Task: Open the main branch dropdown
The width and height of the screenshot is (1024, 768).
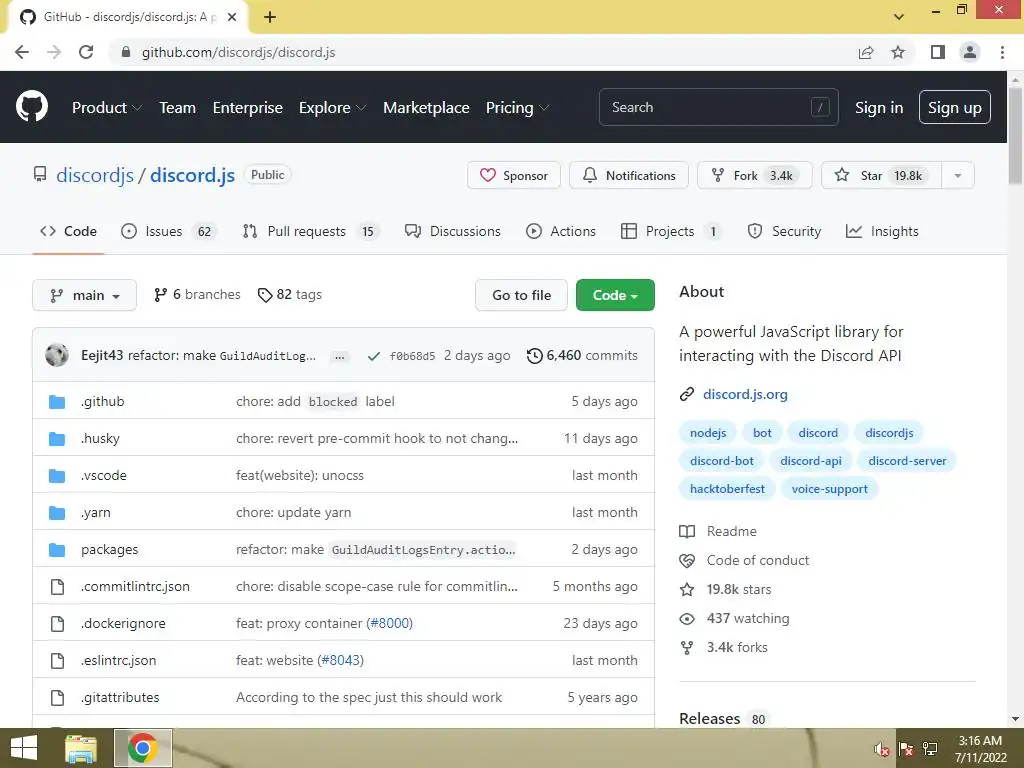Action: pos(84,295)
